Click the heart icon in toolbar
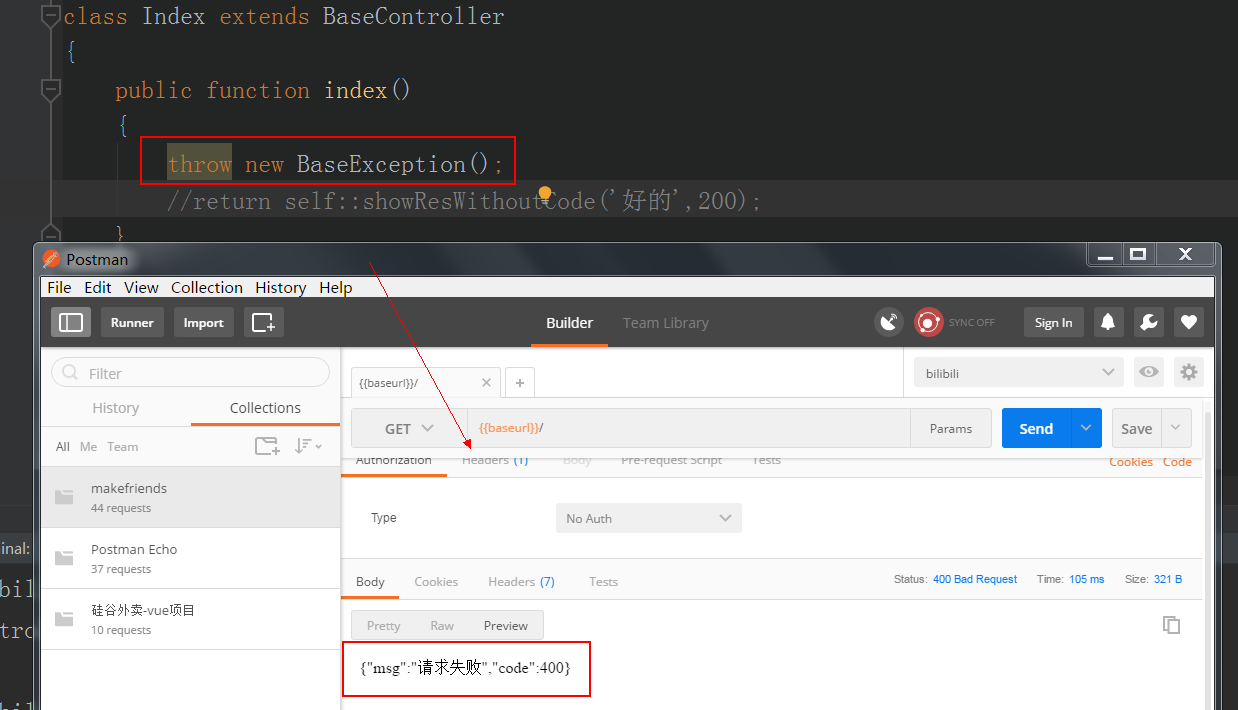 pyautogui.click(x=1188, y=322)
